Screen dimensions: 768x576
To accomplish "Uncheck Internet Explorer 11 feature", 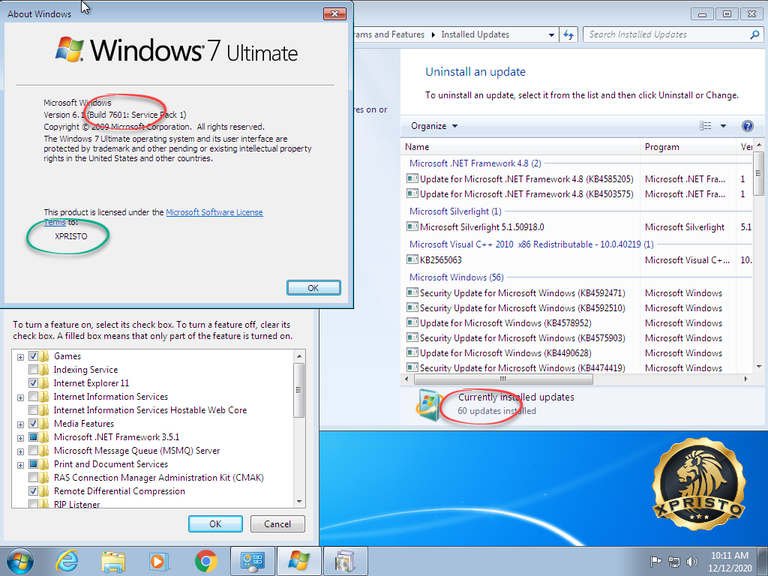I will tap(33, 383).
